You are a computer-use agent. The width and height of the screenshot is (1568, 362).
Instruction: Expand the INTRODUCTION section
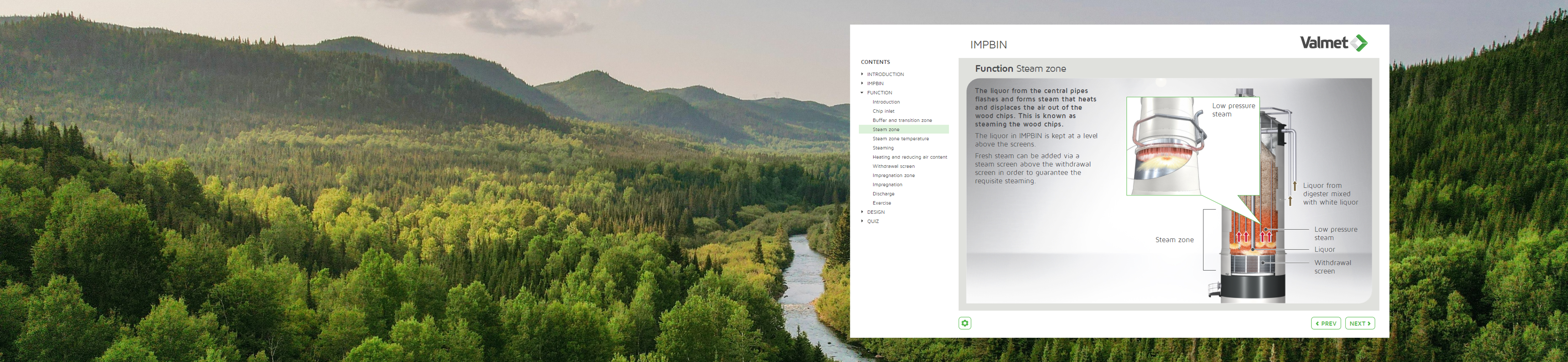coord(885,74)
